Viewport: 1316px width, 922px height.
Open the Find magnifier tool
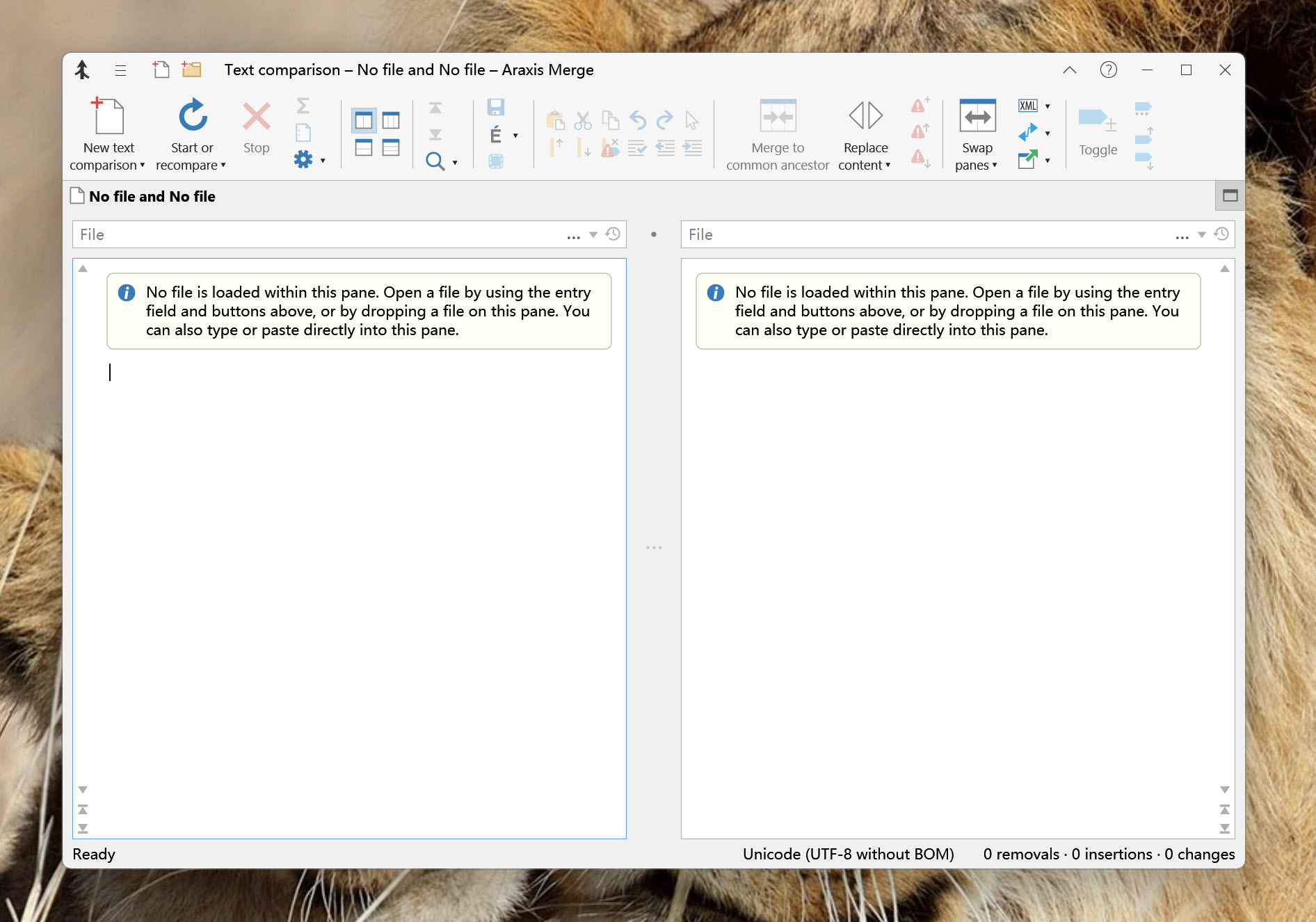(435, 161)
